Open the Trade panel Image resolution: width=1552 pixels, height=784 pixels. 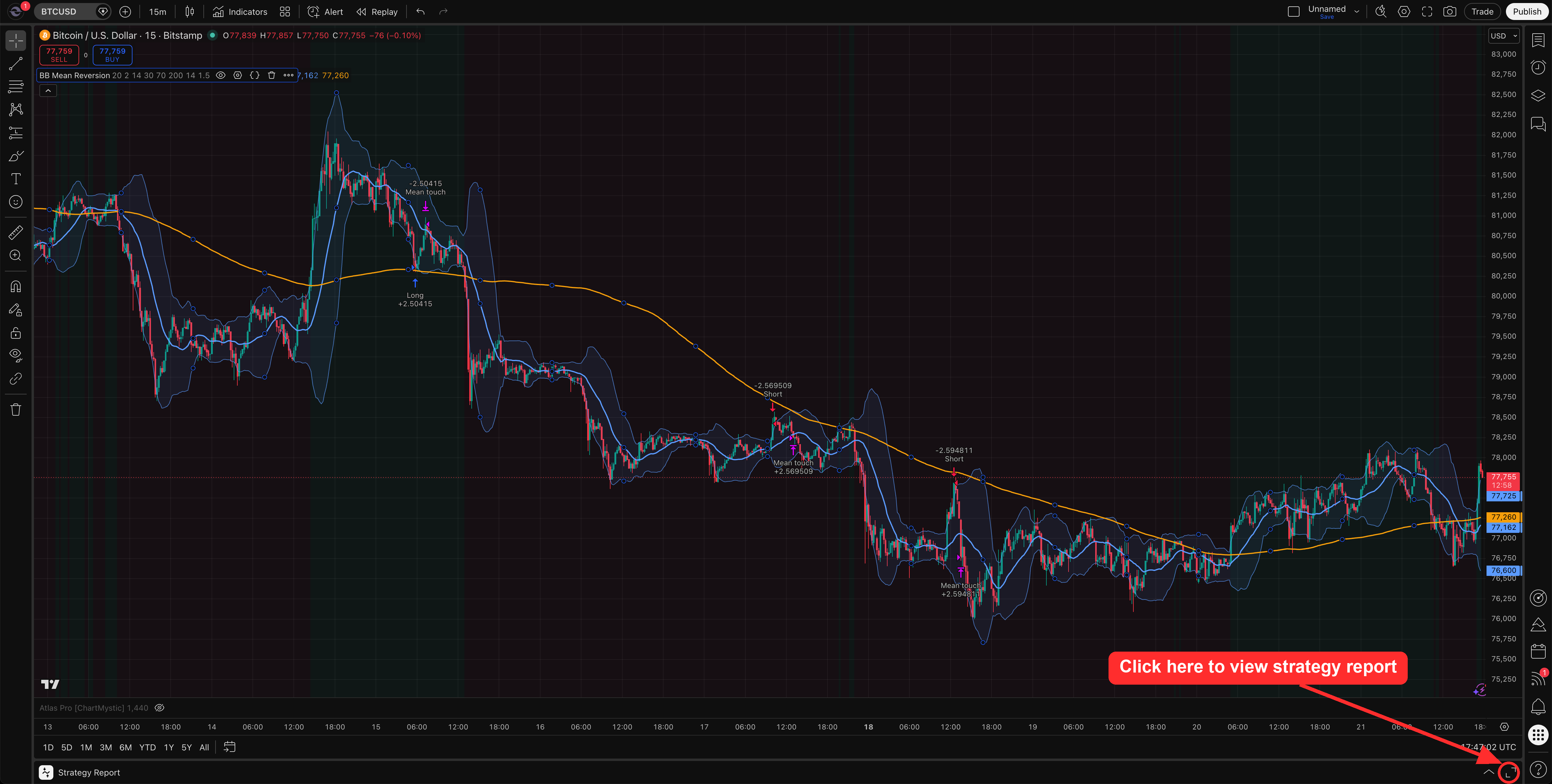(1482, 12)
